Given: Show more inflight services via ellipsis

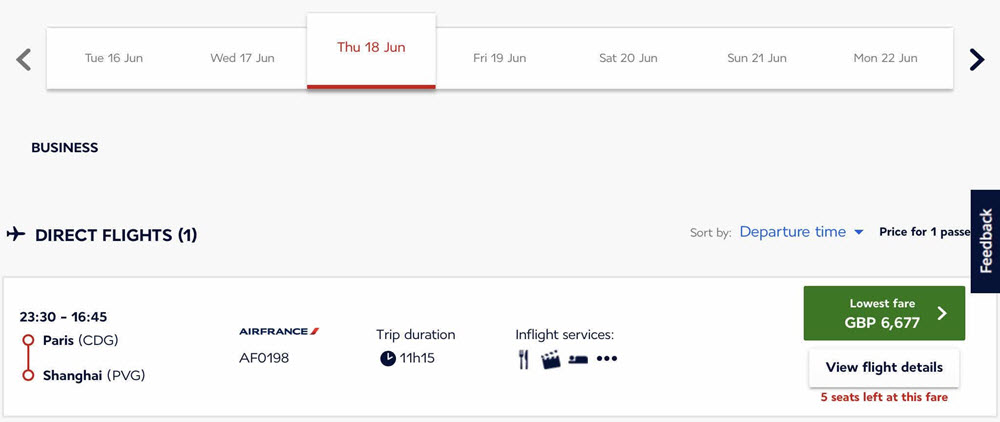Looking at the screenshot, I should click(607, 359).
